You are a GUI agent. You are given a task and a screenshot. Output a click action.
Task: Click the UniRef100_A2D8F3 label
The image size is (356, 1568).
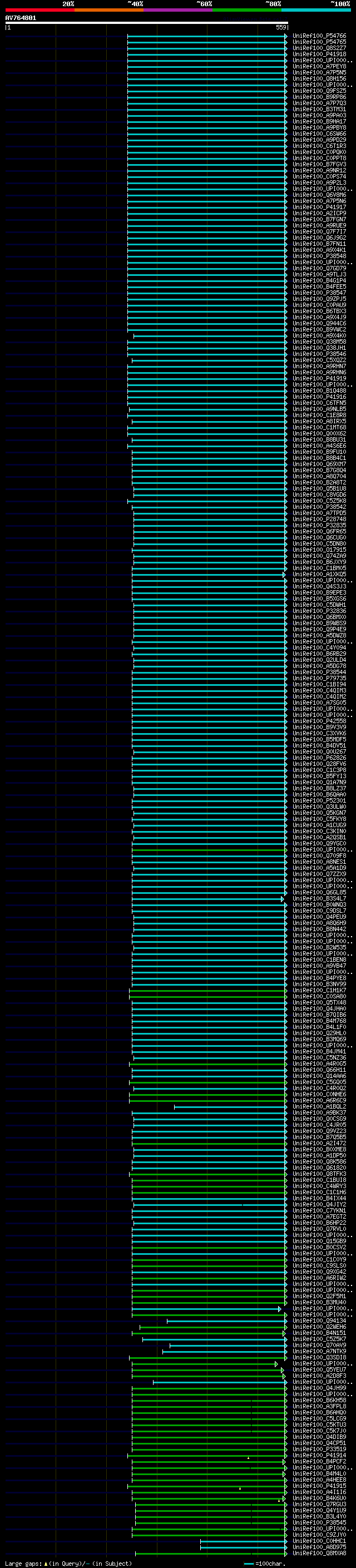point(319,1376)
